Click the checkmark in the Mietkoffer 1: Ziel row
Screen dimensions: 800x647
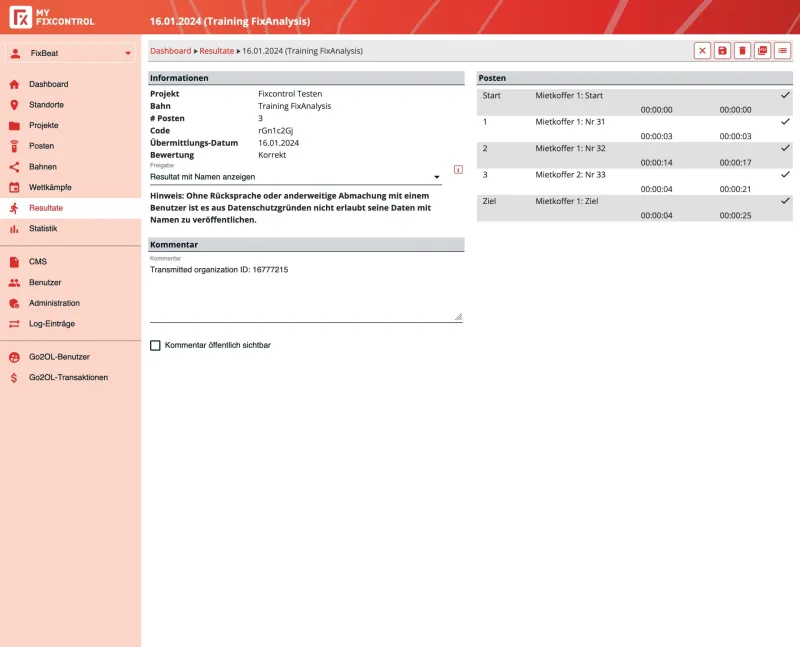click(x=785, y=201)
